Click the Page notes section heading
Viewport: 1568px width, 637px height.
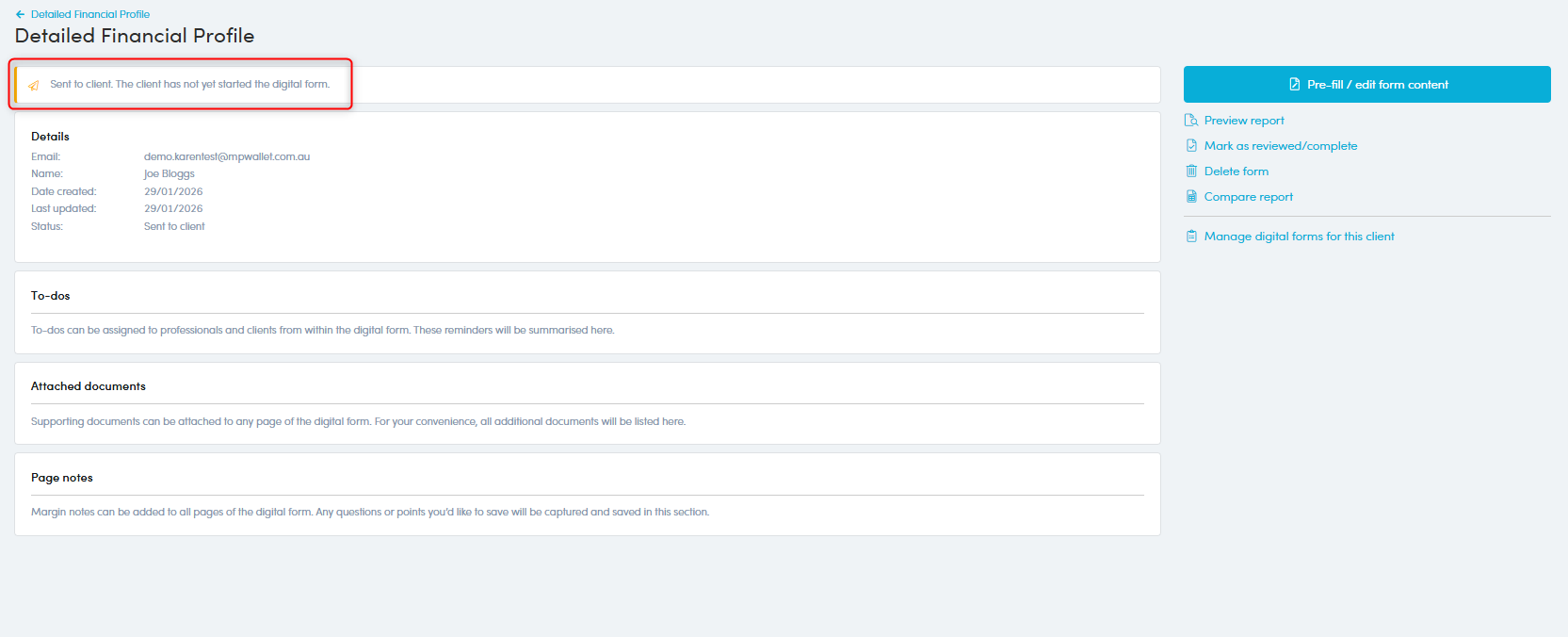(x=62, y=478)
